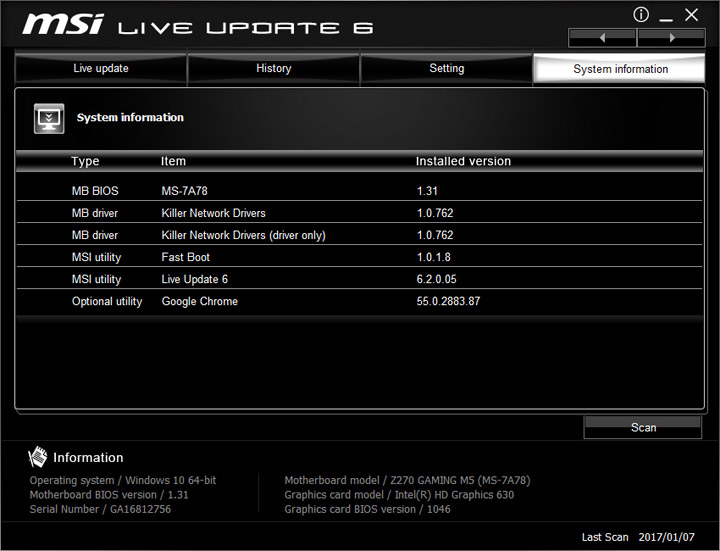This screenshot has height=551, width=720.
Task: Click the Information section heading
Action: 88,457
